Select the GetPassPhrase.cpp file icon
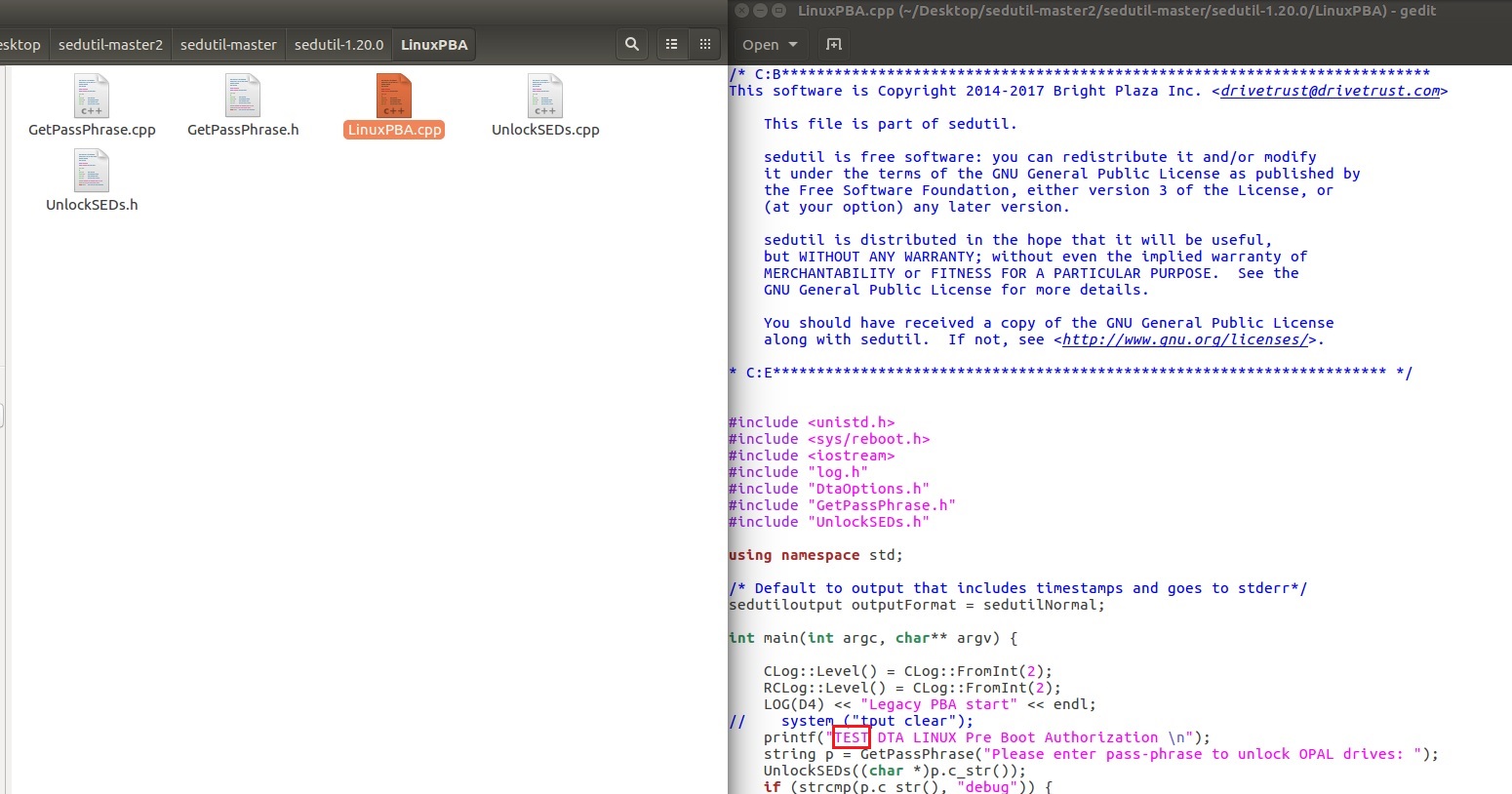Image resolution: width=1512 pixels, height=794 pixels. (x=91, y=98)
